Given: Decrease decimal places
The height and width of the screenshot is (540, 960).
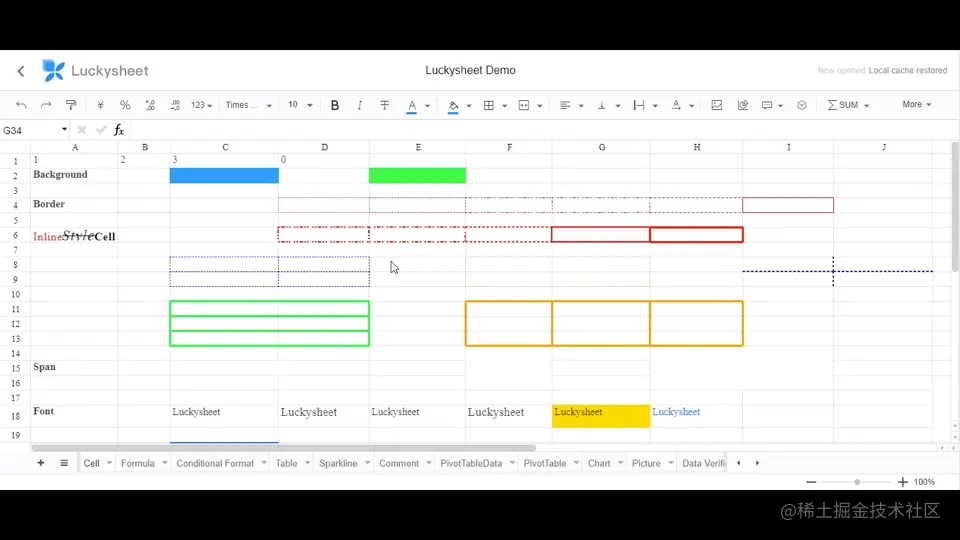Looking at the screenshot, I should (150, 105).
